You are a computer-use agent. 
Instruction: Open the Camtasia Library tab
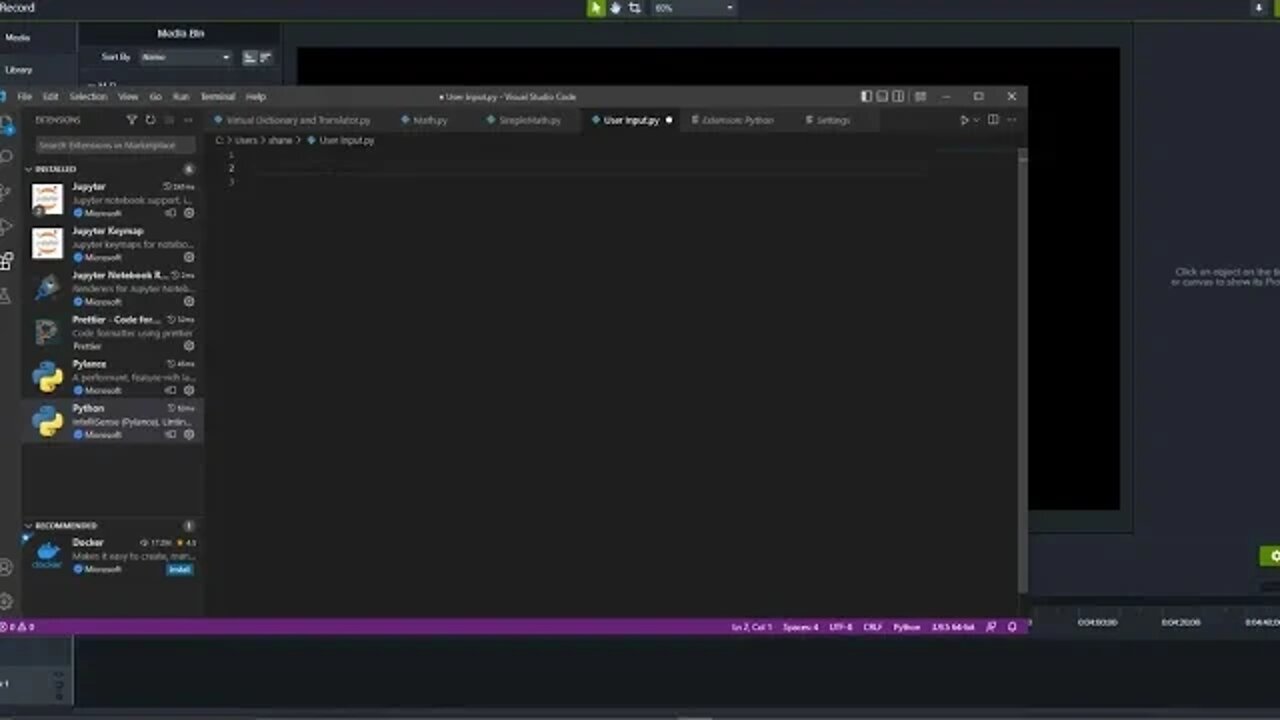click(19, 70)
